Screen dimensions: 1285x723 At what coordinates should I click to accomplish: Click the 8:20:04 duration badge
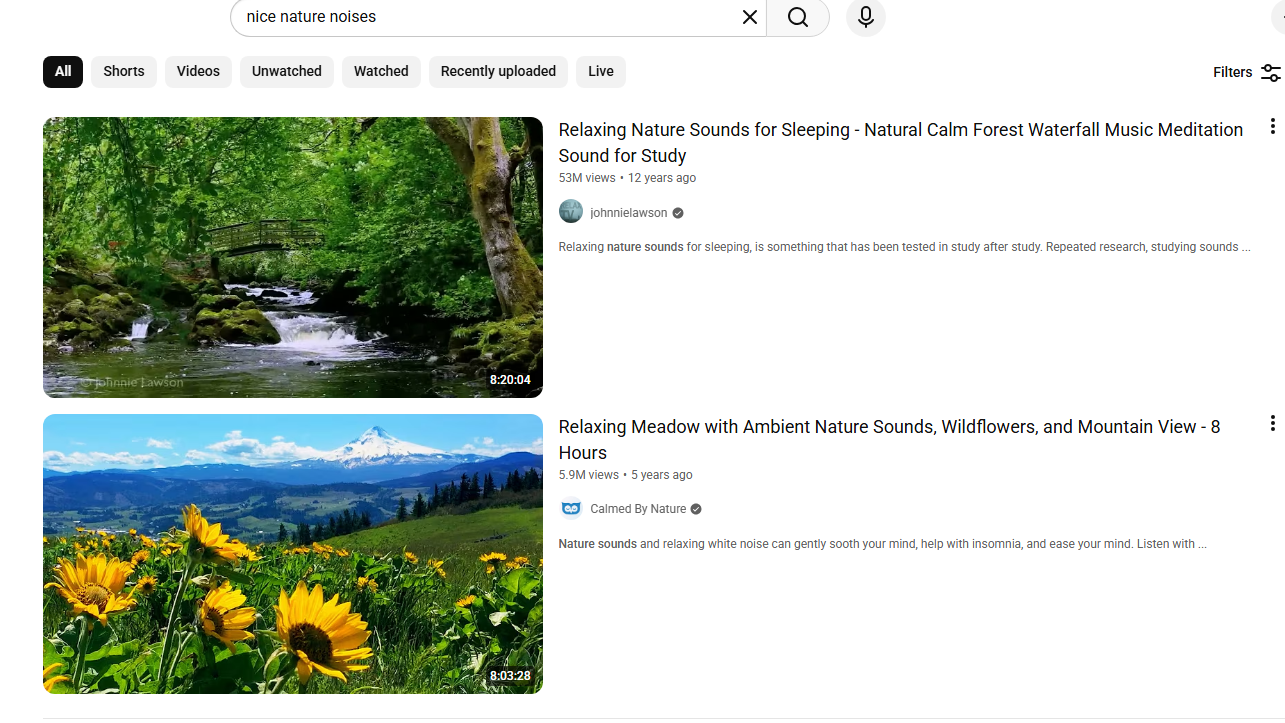point(510,380)
